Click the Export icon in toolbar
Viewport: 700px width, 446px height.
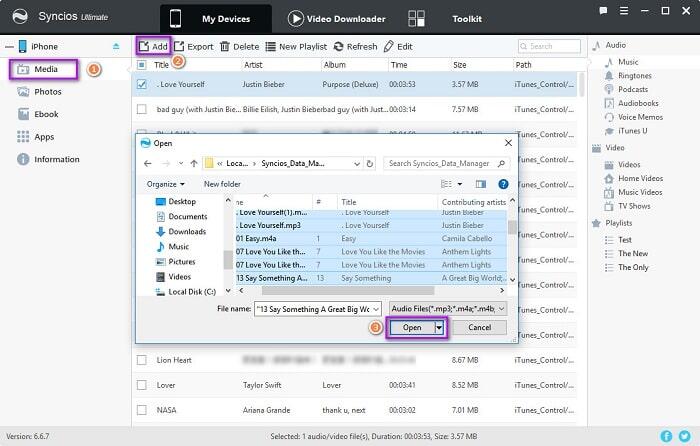click(x=180, y=46)
